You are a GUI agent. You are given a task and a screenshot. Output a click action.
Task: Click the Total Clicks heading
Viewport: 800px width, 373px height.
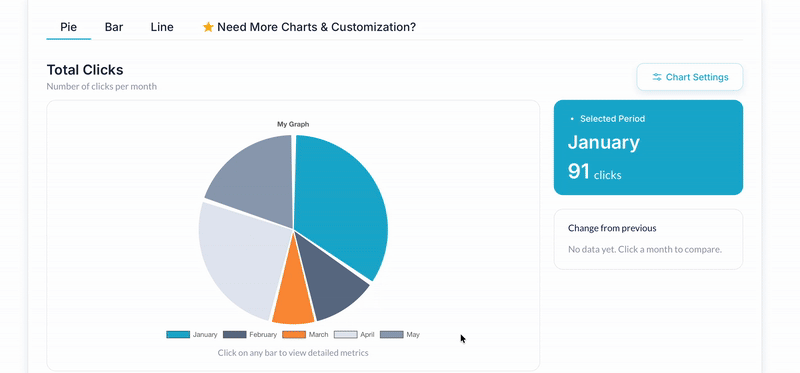coord(85,70)
